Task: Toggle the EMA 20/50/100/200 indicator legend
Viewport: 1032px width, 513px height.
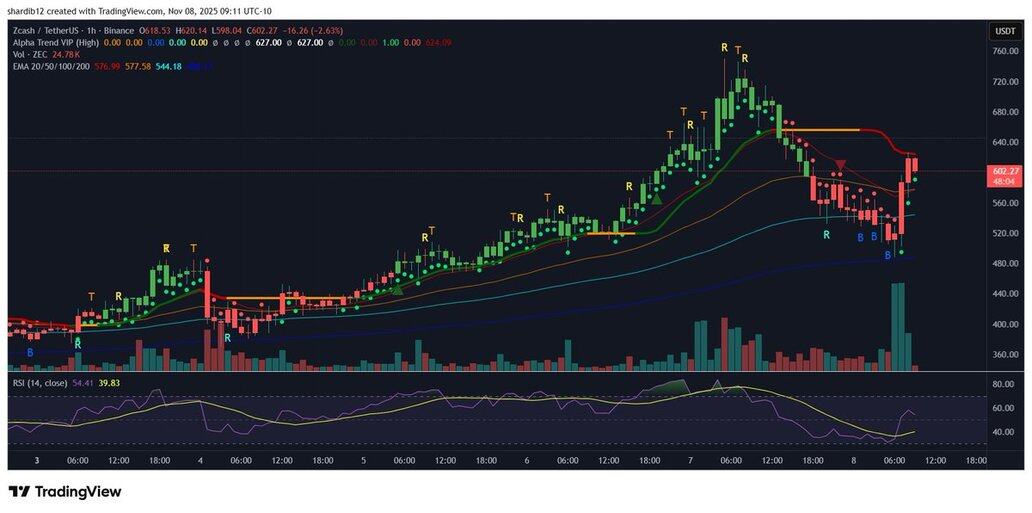Action: click(x=50, y=66)
